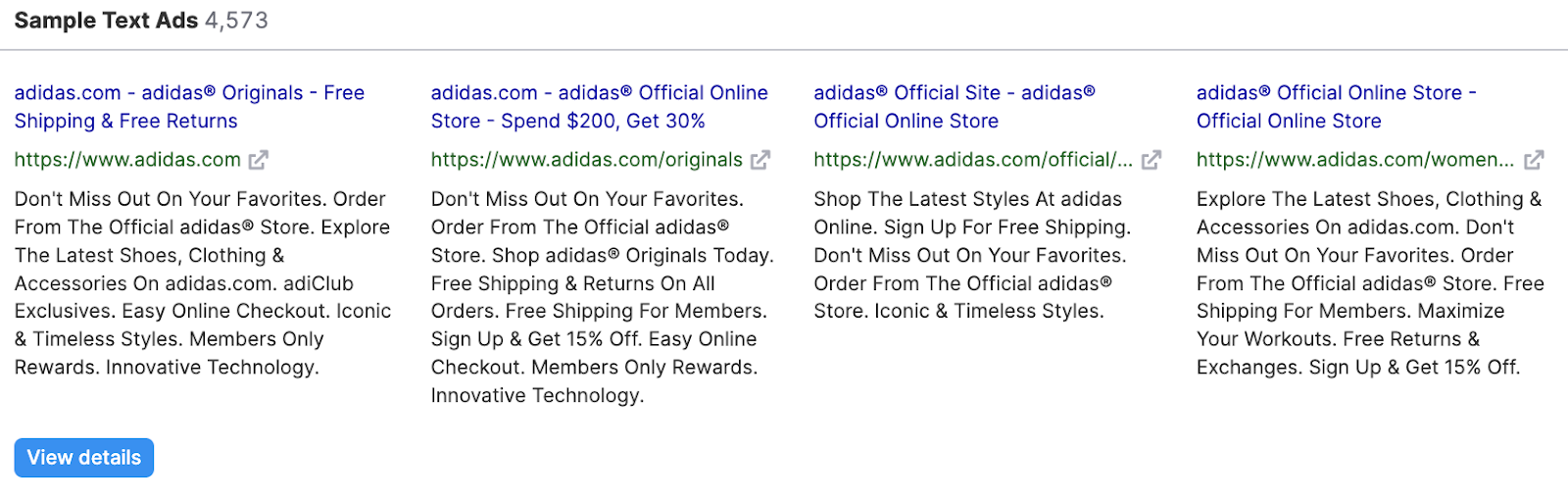Open external link icon next to adidas.com/women URL
Screen dimensions: 1568x500
pyautogui.click(x=1534, y=160)
